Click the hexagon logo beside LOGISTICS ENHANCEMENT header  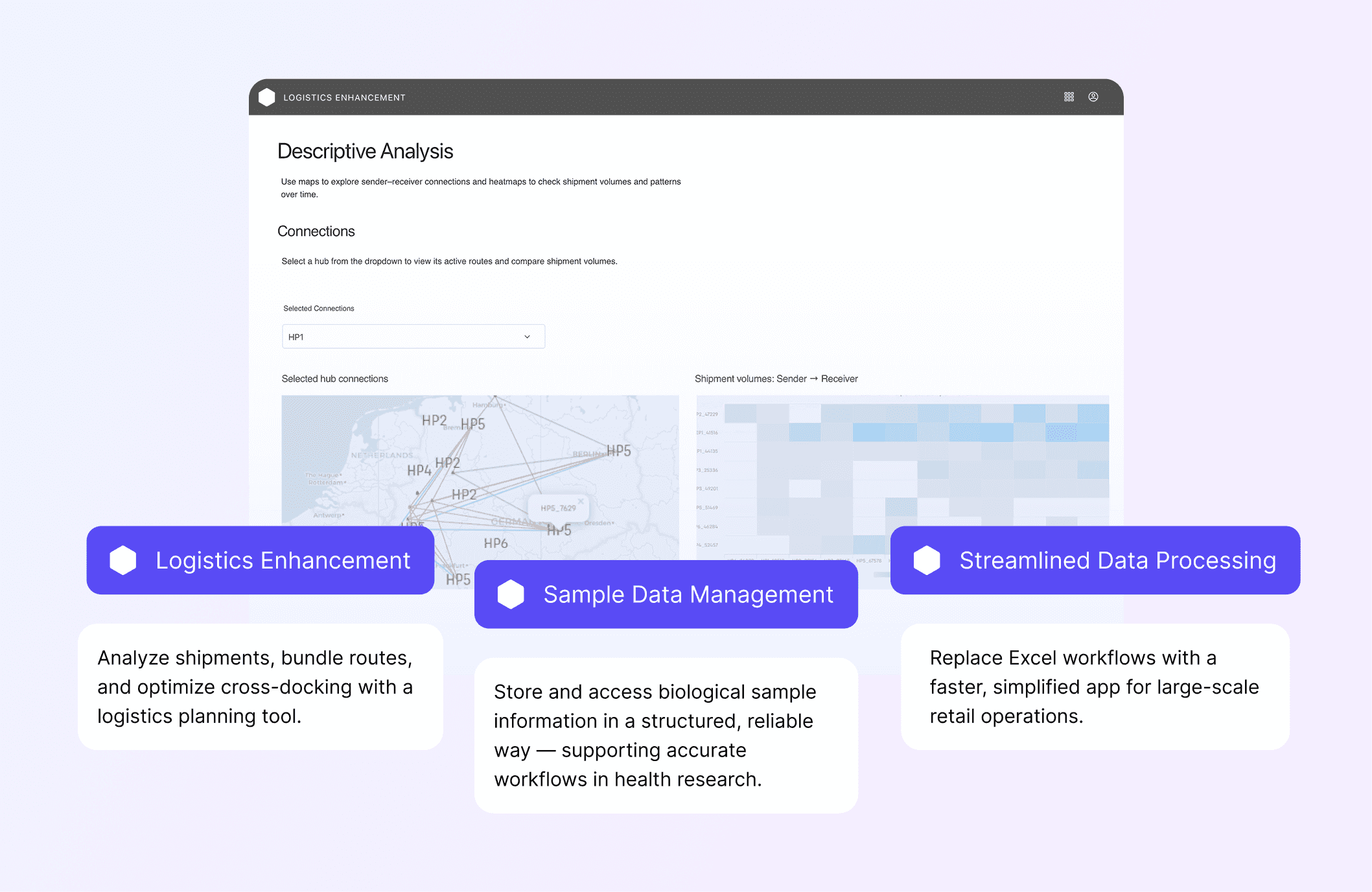pos(267,97)
